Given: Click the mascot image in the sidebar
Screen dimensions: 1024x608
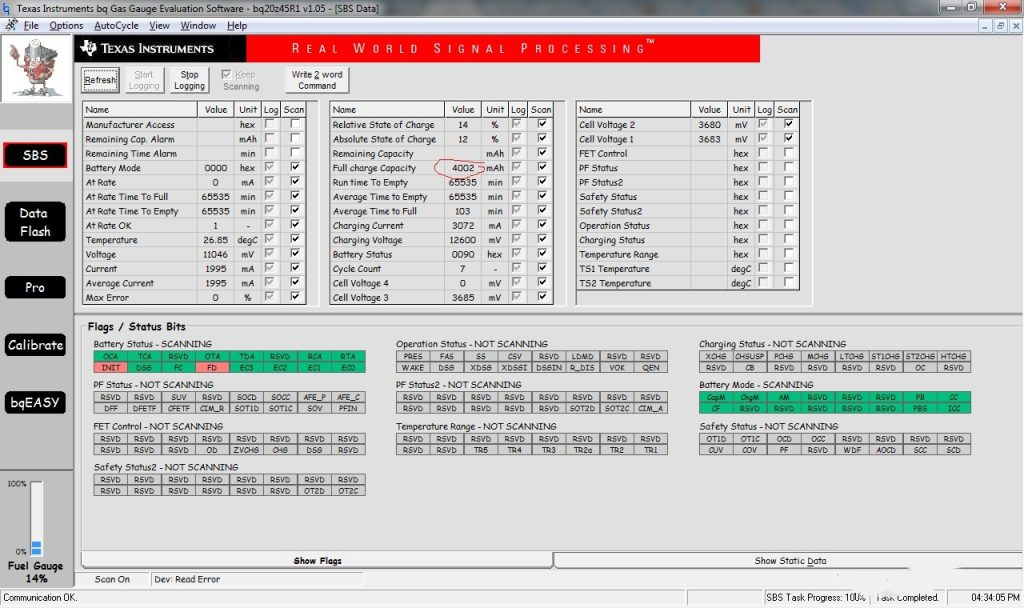Looking at the screenshot, I should coord(37,69).
